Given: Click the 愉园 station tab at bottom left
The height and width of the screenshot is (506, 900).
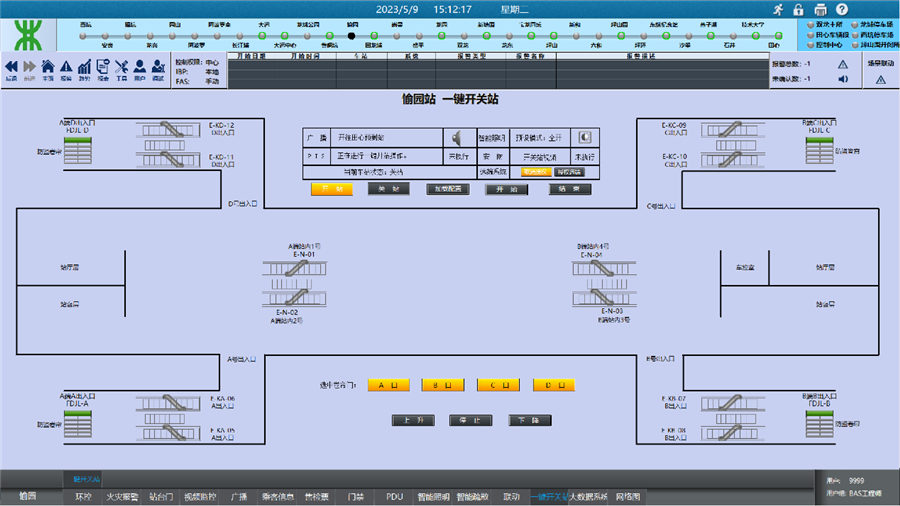Looking at the screenshot, I should 28,496.
